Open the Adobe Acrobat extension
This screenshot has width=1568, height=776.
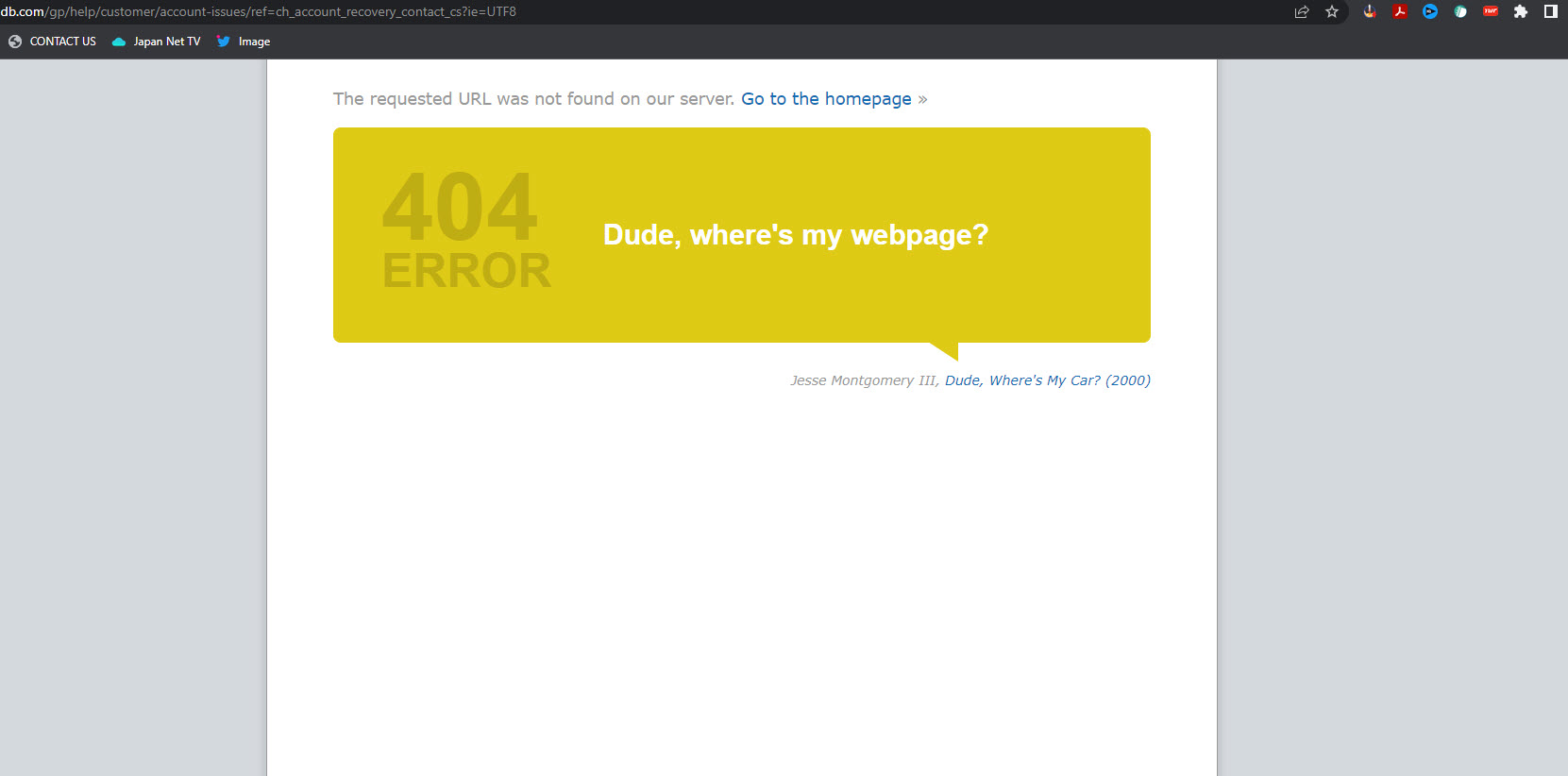[x=1400, y=12]
